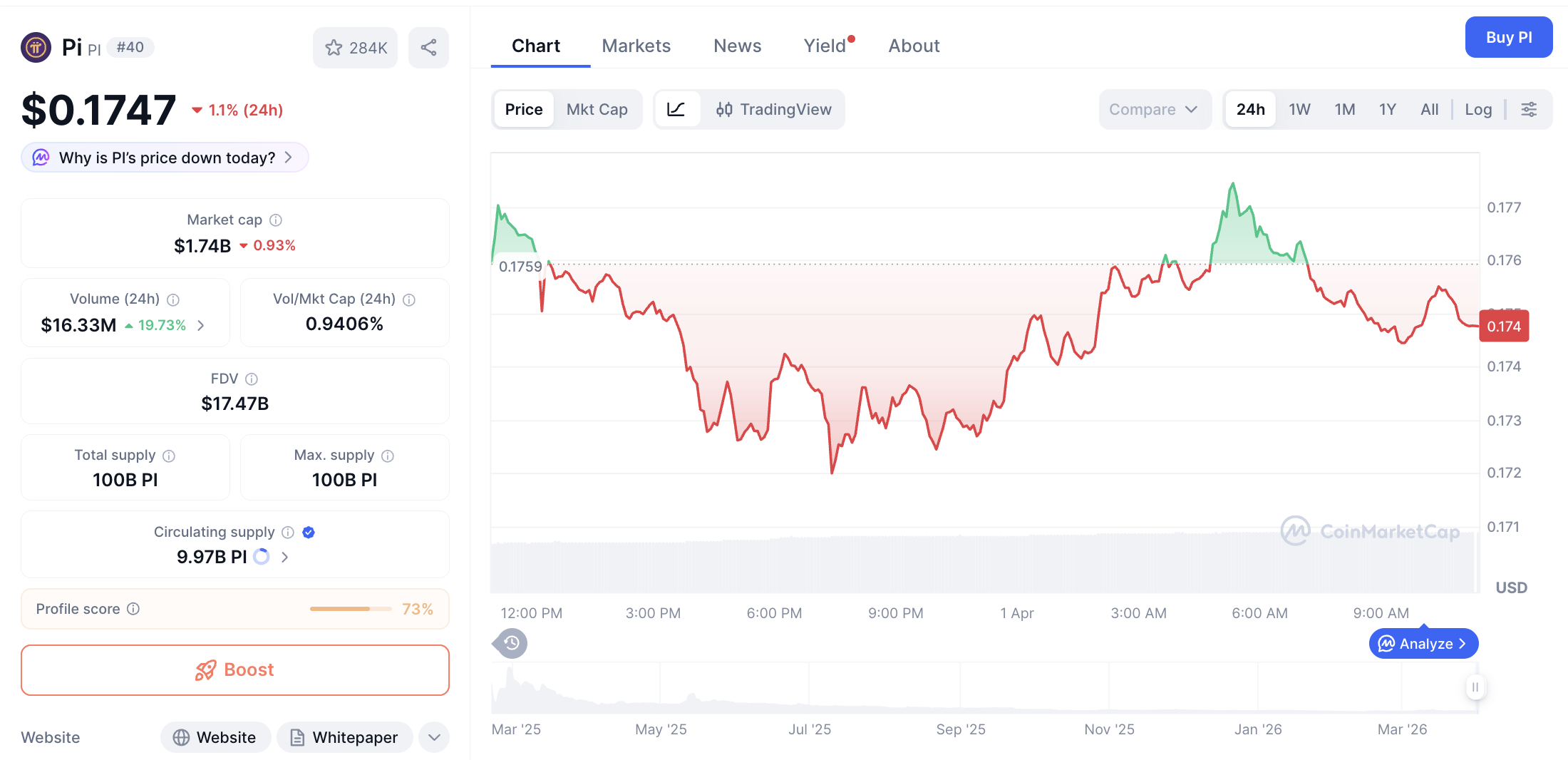Add Pi to watchlist via star icon

point(334,47)
